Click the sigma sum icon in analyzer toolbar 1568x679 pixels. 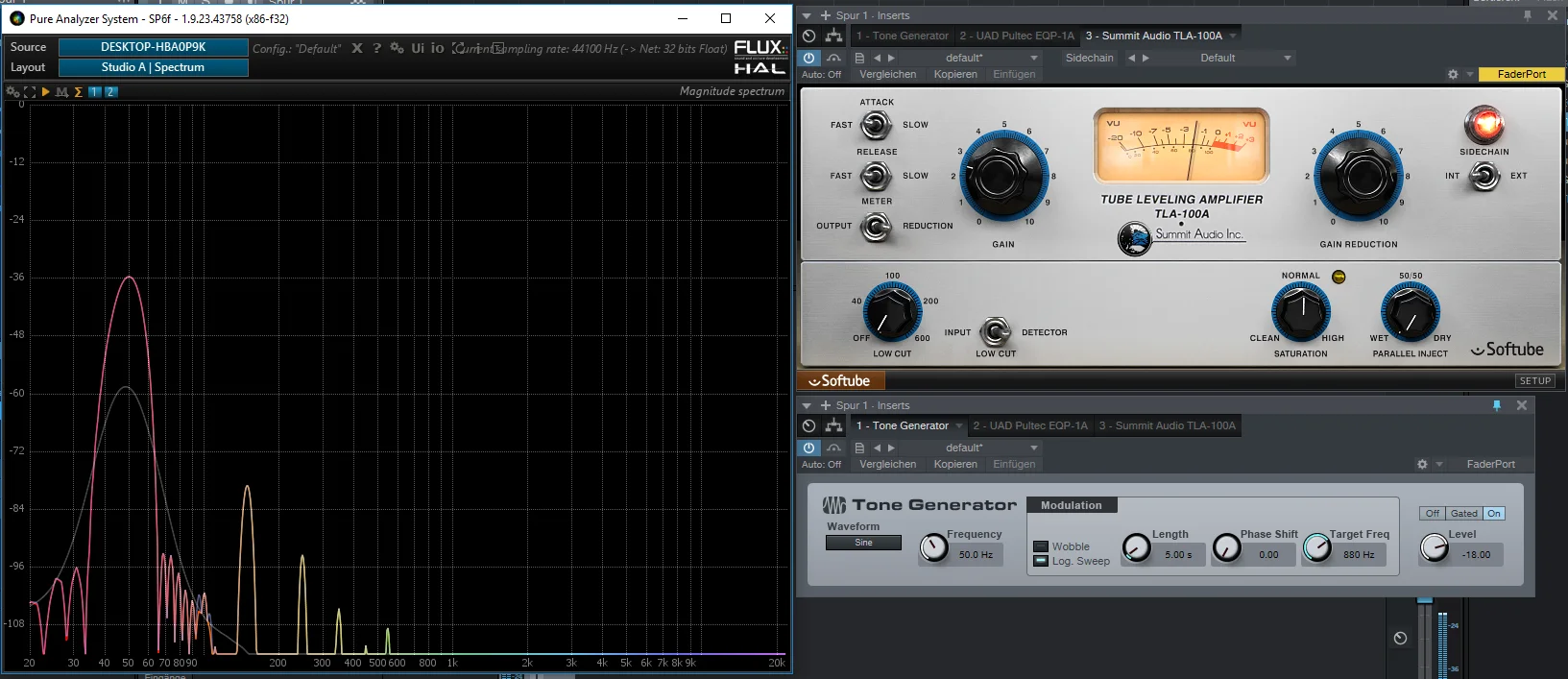pyautogui.click(x=78, y=92)
